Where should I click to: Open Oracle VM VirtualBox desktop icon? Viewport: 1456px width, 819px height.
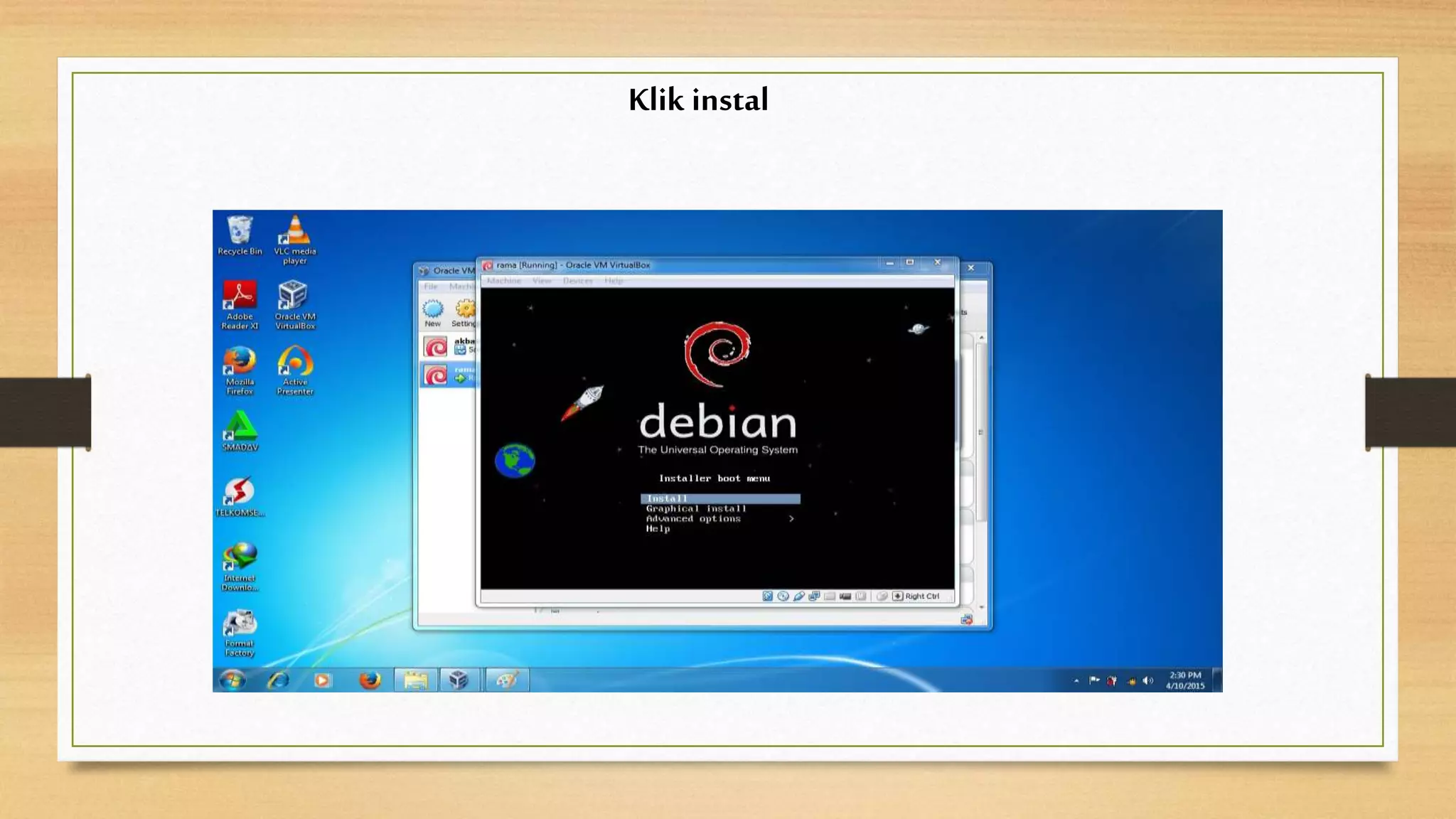[295, 305]
